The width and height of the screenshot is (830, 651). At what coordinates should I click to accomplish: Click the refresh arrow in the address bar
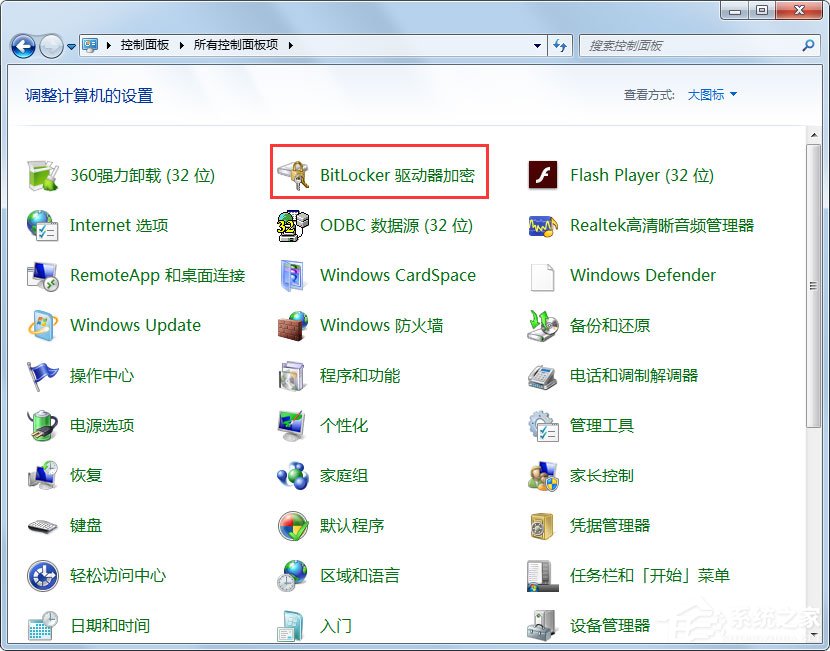tap(560, 45)
